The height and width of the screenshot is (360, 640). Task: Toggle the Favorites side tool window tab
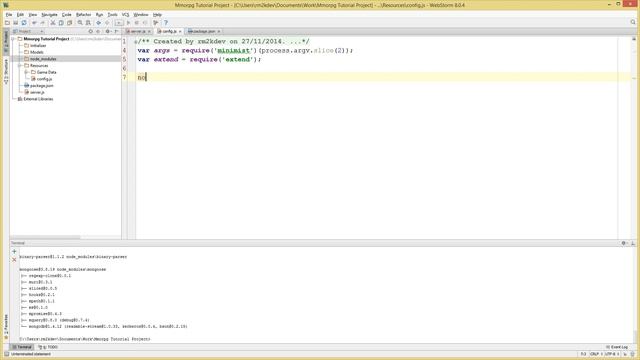click(x=6, y=327)
